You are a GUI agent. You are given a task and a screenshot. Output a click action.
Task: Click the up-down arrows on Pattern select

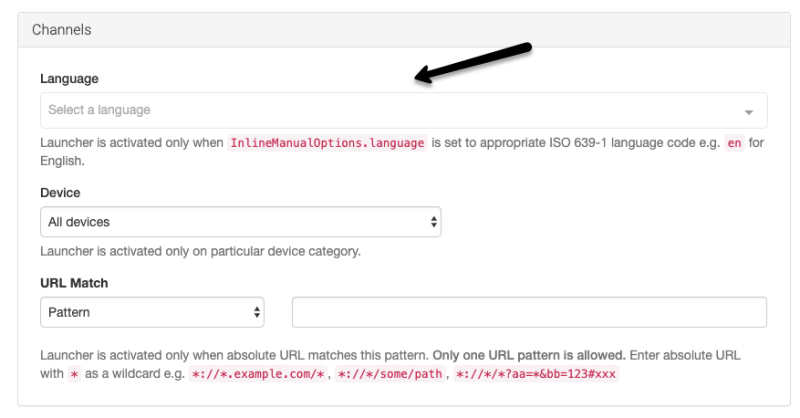pos(257,312)
